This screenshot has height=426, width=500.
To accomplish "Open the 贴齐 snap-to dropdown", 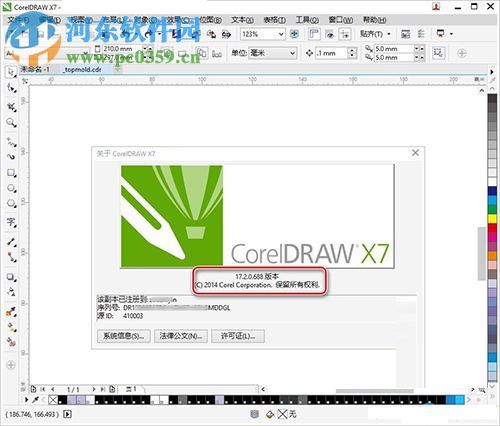I will pyautogui.click(x=375, y=34).
